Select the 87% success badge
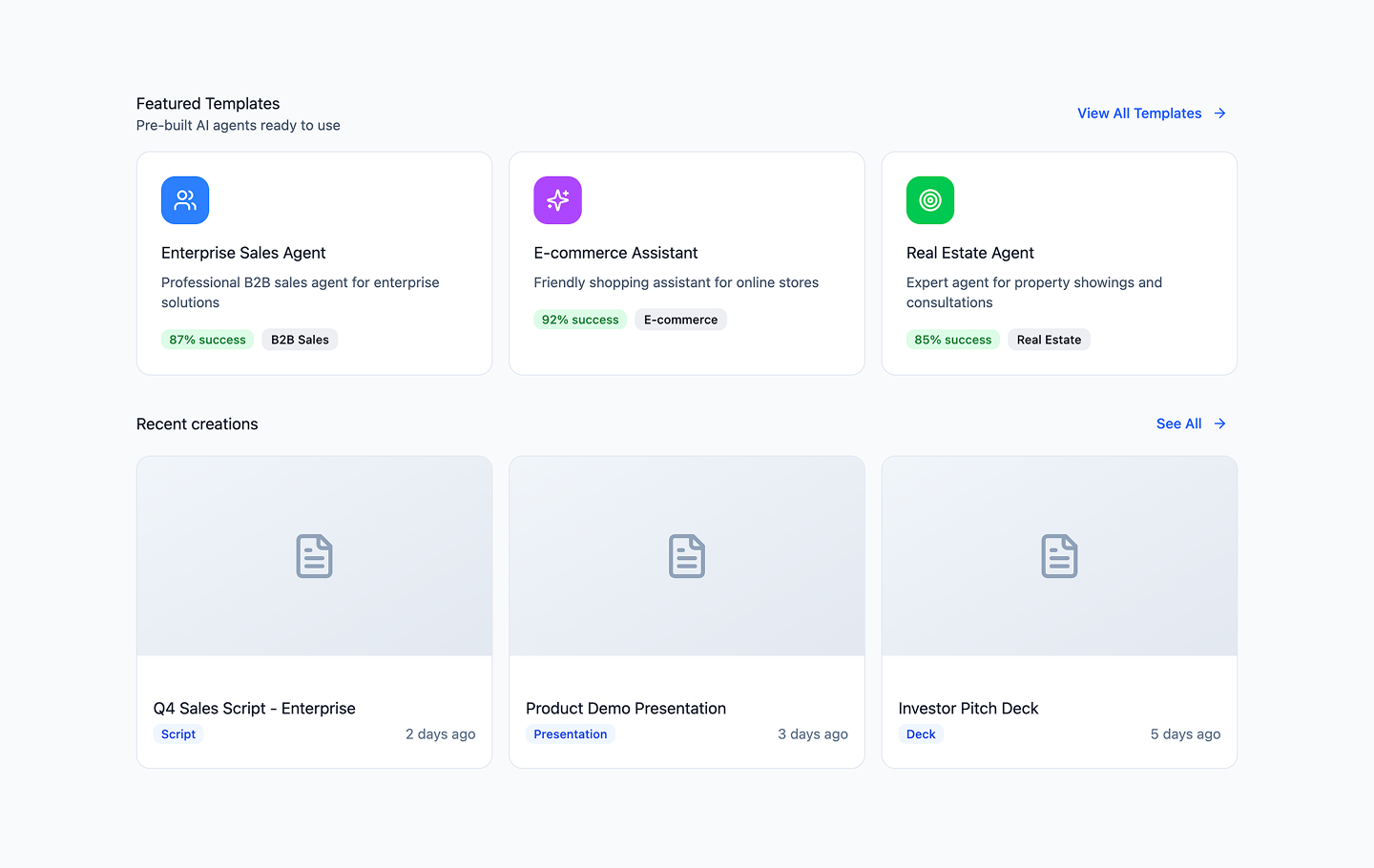 (207, 340)
